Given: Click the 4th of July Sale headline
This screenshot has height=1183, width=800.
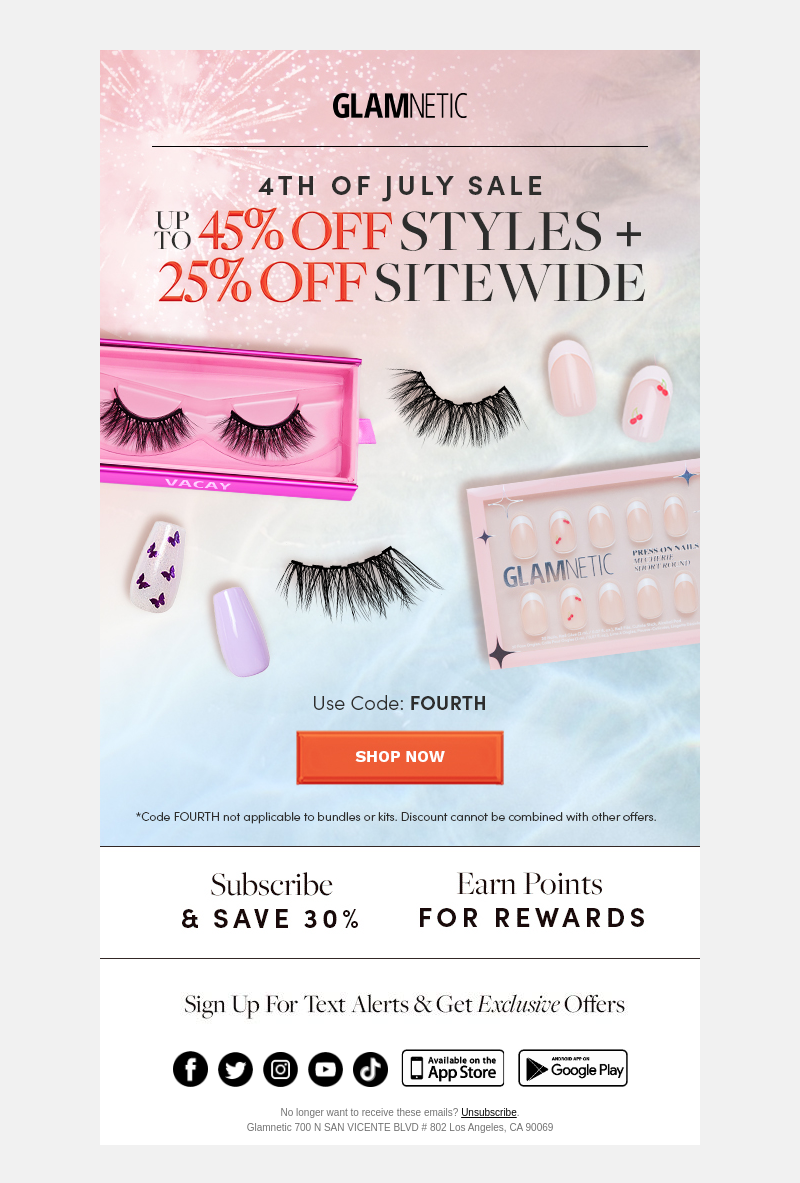Looking at the screenshot, I should point(401,186).
